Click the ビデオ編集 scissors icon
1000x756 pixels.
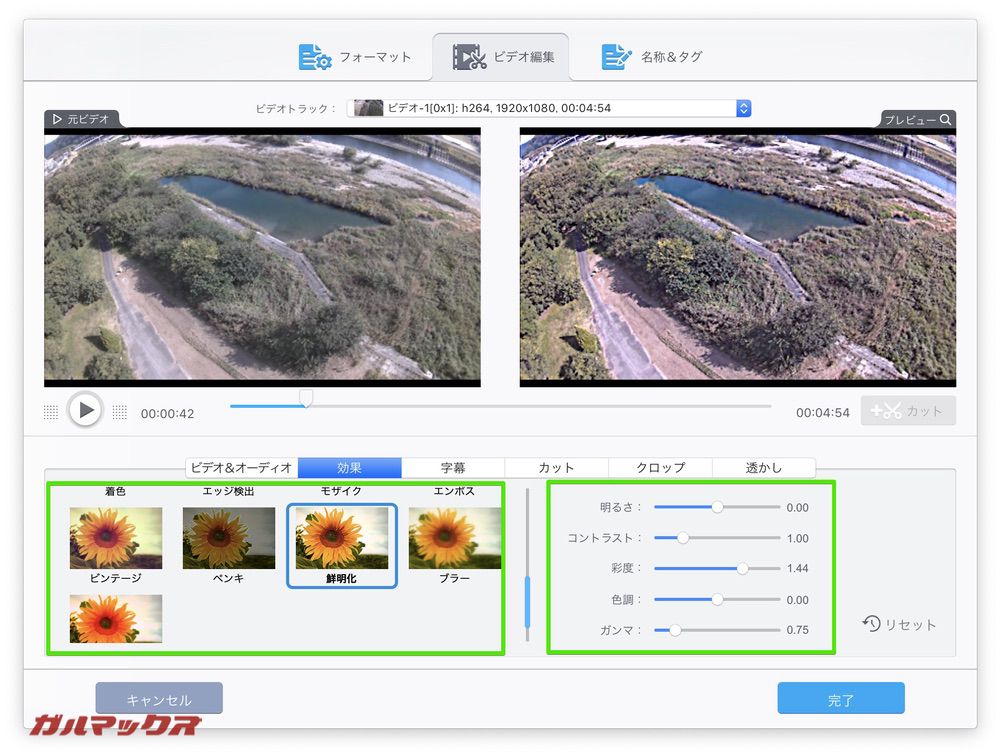[x=465, y=56]
